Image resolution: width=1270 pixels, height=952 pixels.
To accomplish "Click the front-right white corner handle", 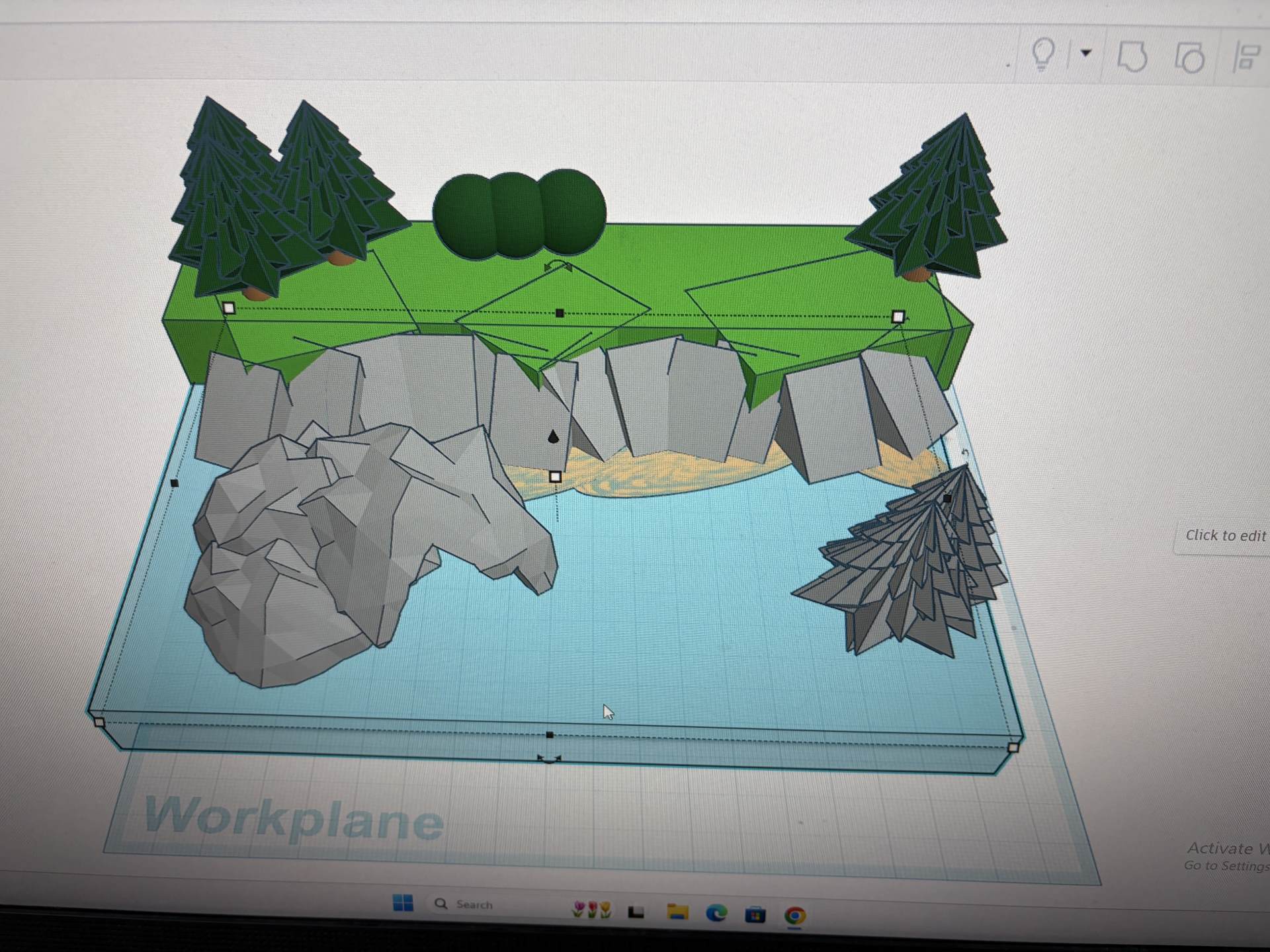I will click(x=1013, y=748).
